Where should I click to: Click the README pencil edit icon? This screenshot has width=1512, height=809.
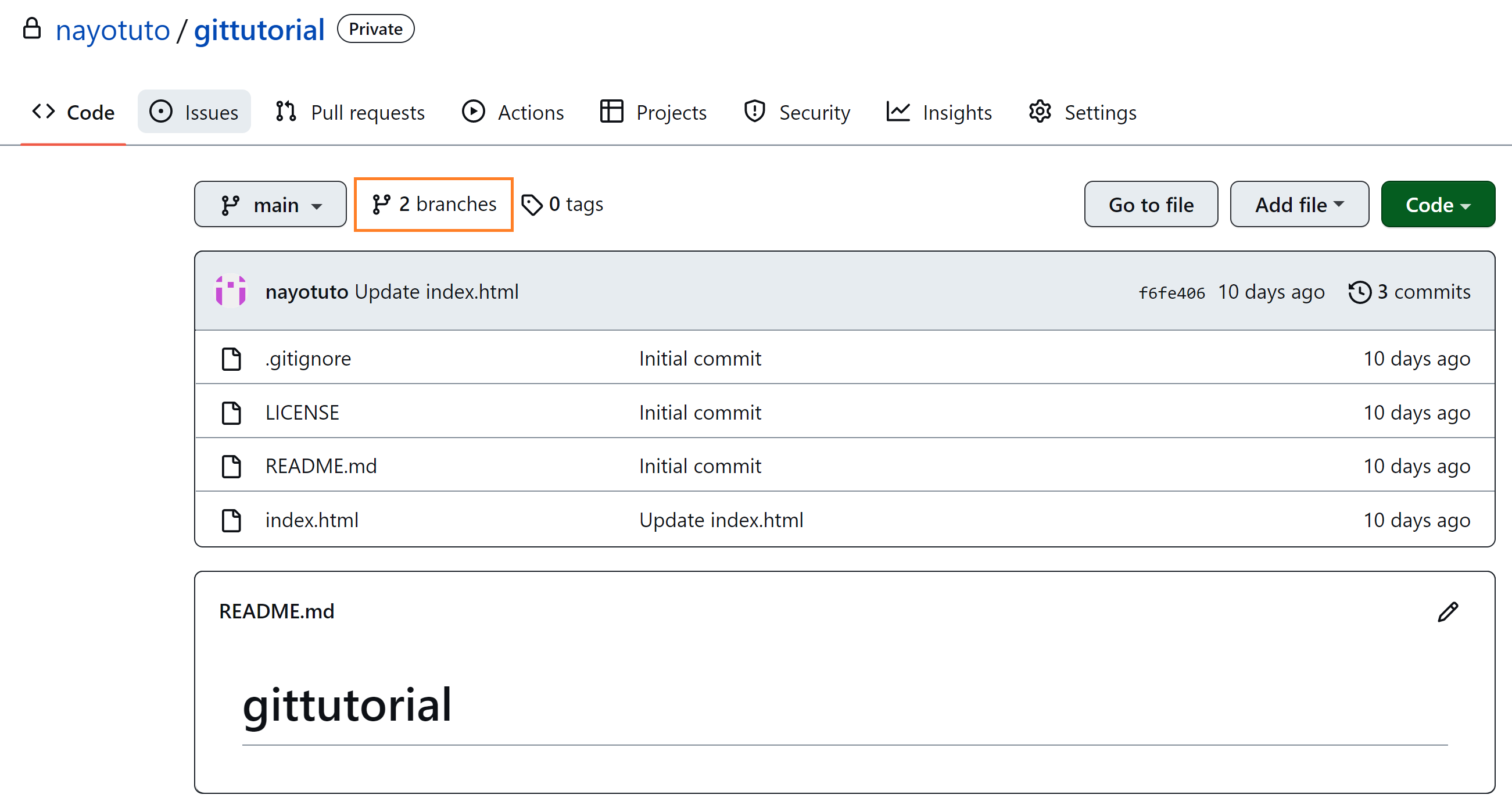(x=1447, y=612)
